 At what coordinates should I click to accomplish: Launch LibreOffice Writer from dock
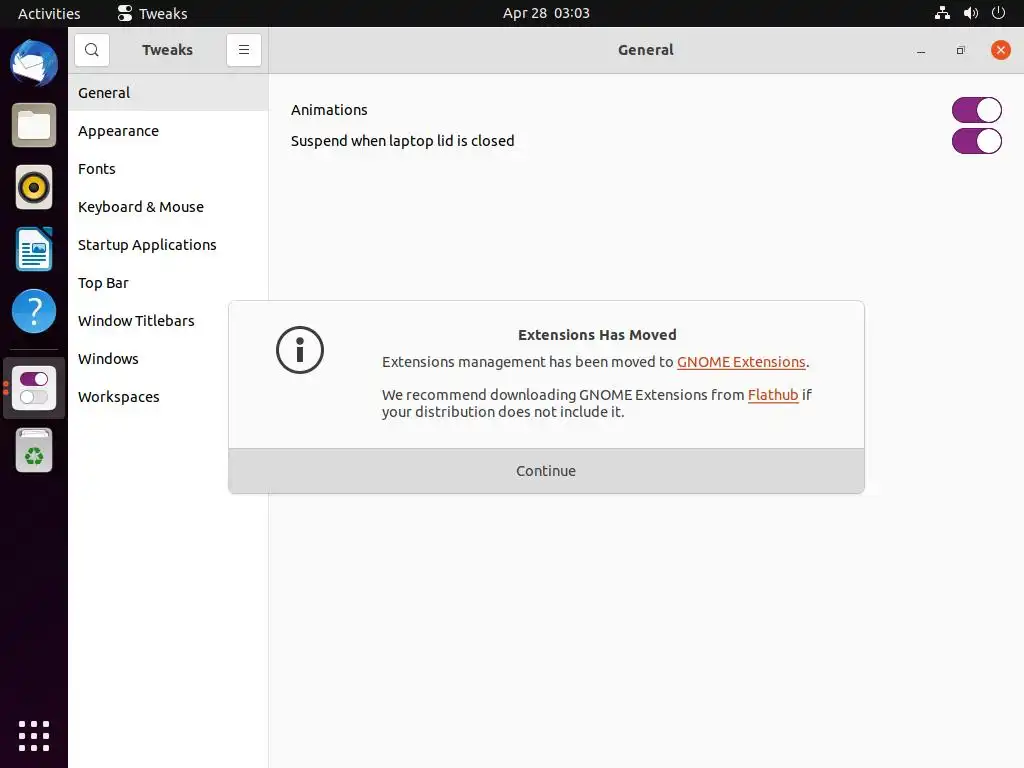[34, 249]
